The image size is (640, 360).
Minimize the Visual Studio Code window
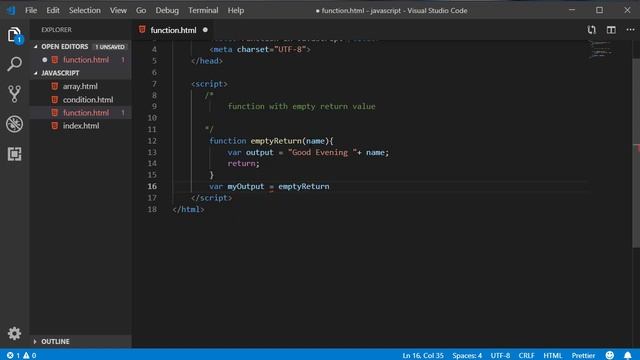pyautogui.click(x=572, y=10)
